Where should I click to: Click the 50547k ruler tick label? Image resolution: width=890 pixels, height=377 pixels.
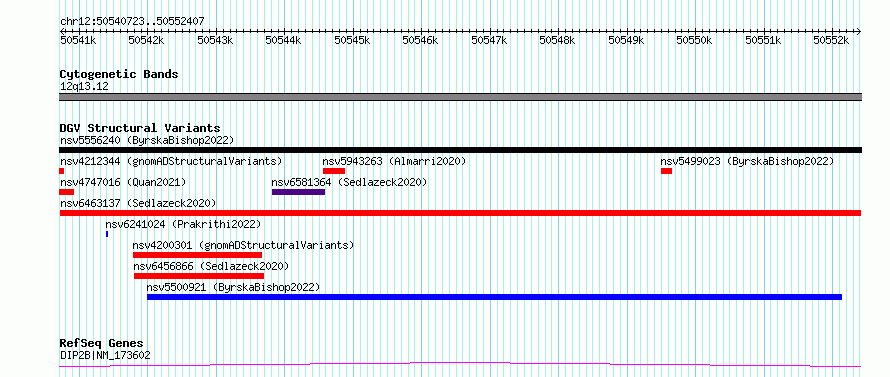489,40
